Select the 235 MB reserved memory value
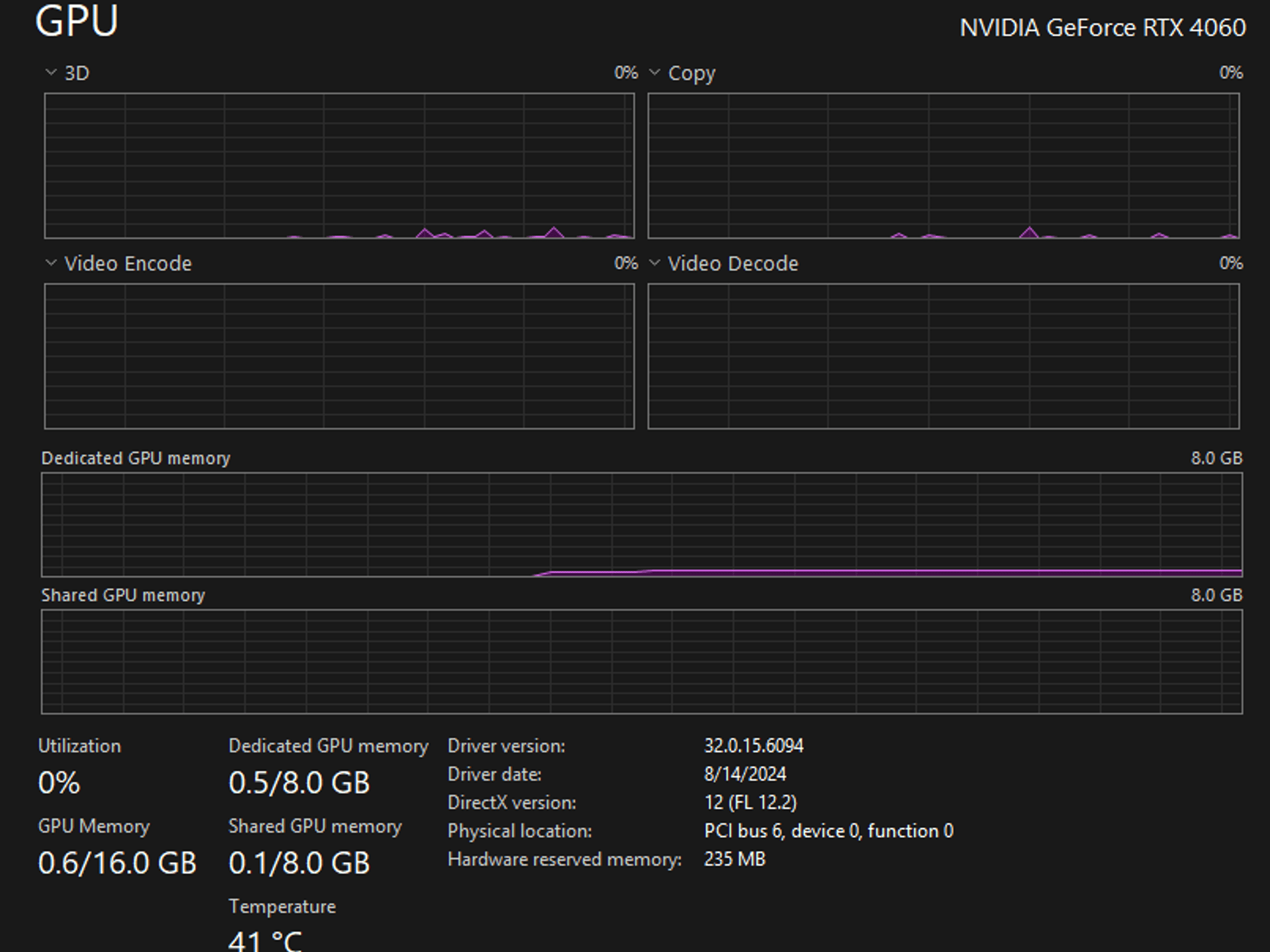This screenshot has height=952, width=1270. 735,859
